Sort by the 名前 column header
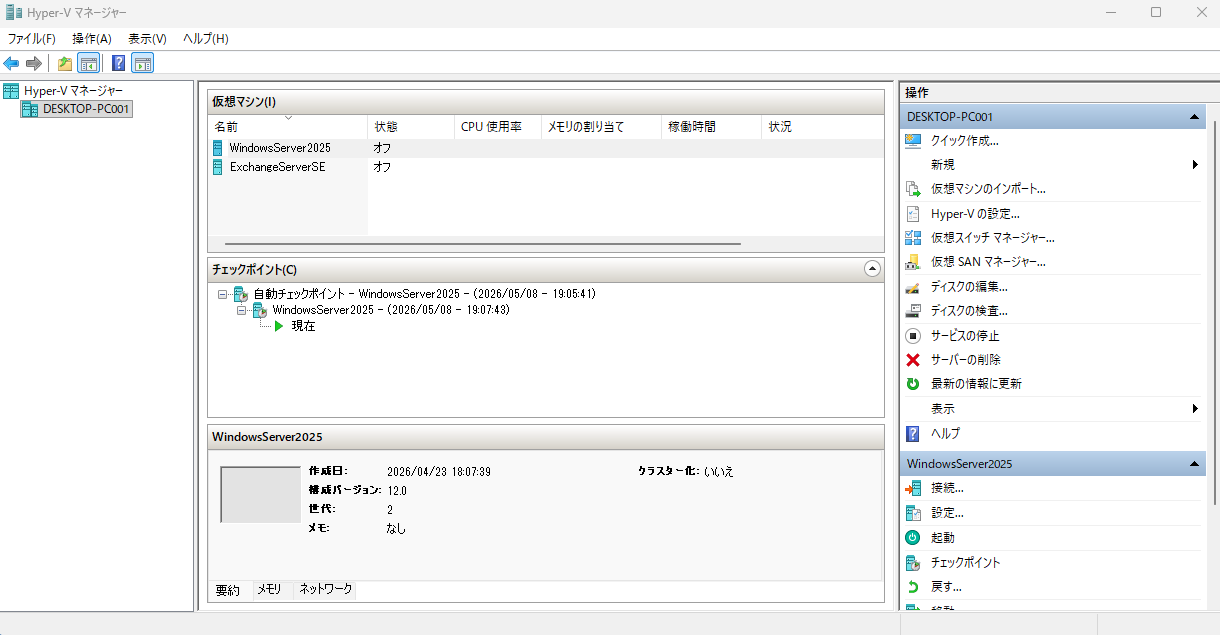The image size is (1220, 635). point(288,127)
